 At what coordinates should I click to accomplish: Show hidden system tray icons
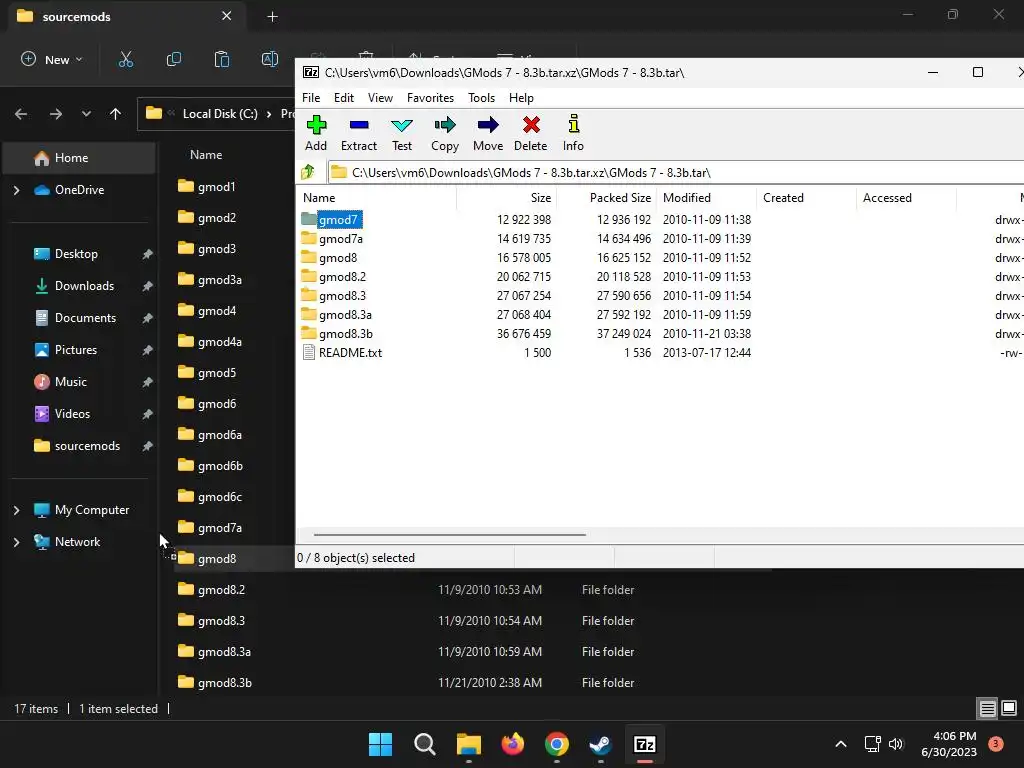pyautogui.click(x=841, y=744)
